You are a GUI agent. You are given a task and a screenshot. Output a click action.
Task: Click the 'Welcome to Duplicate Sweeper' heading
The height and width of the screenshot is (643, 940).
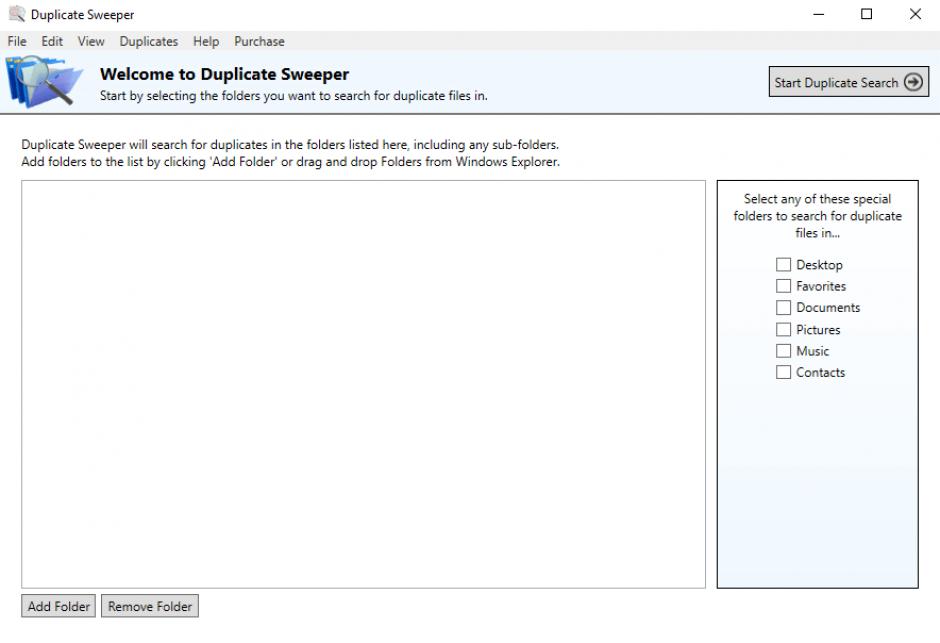click(224, 74)
